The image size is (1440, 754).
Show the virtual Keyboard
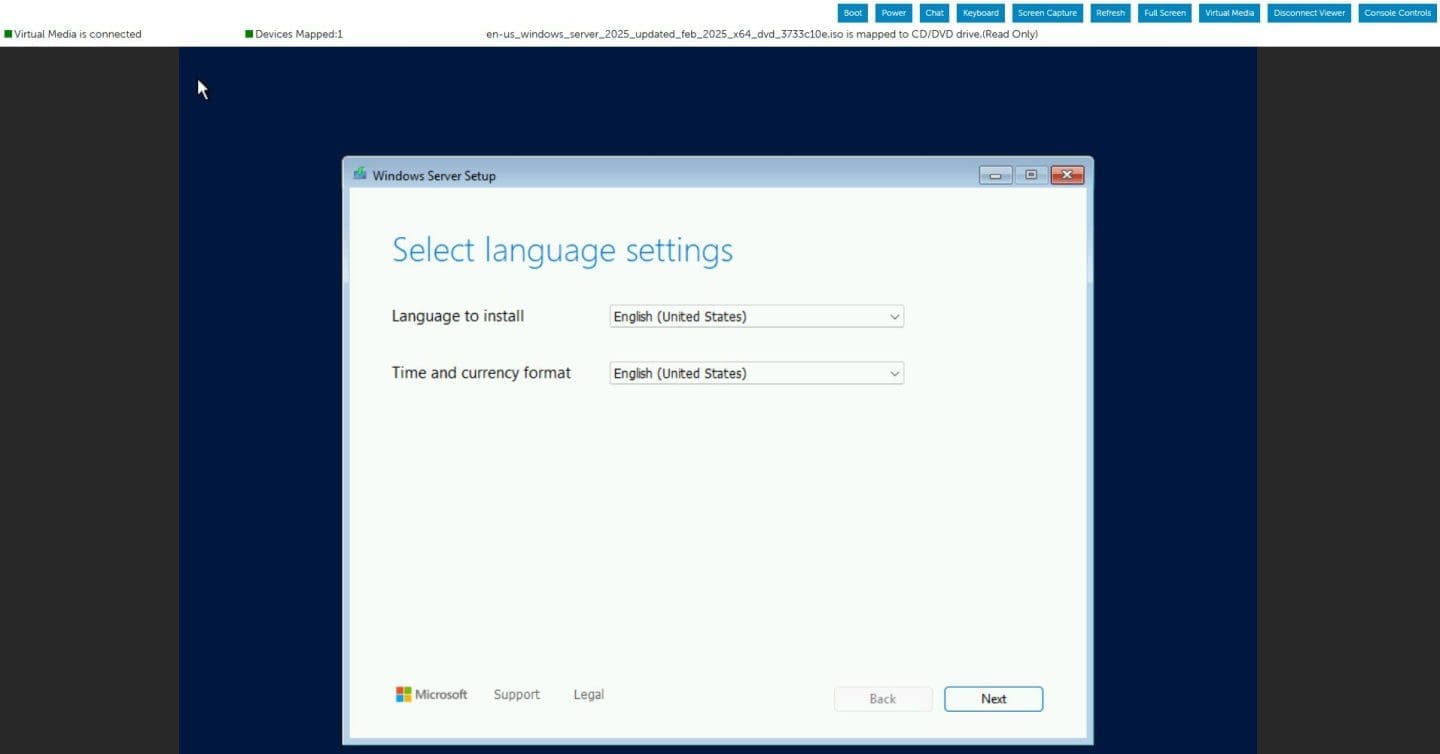coord(980,13)
